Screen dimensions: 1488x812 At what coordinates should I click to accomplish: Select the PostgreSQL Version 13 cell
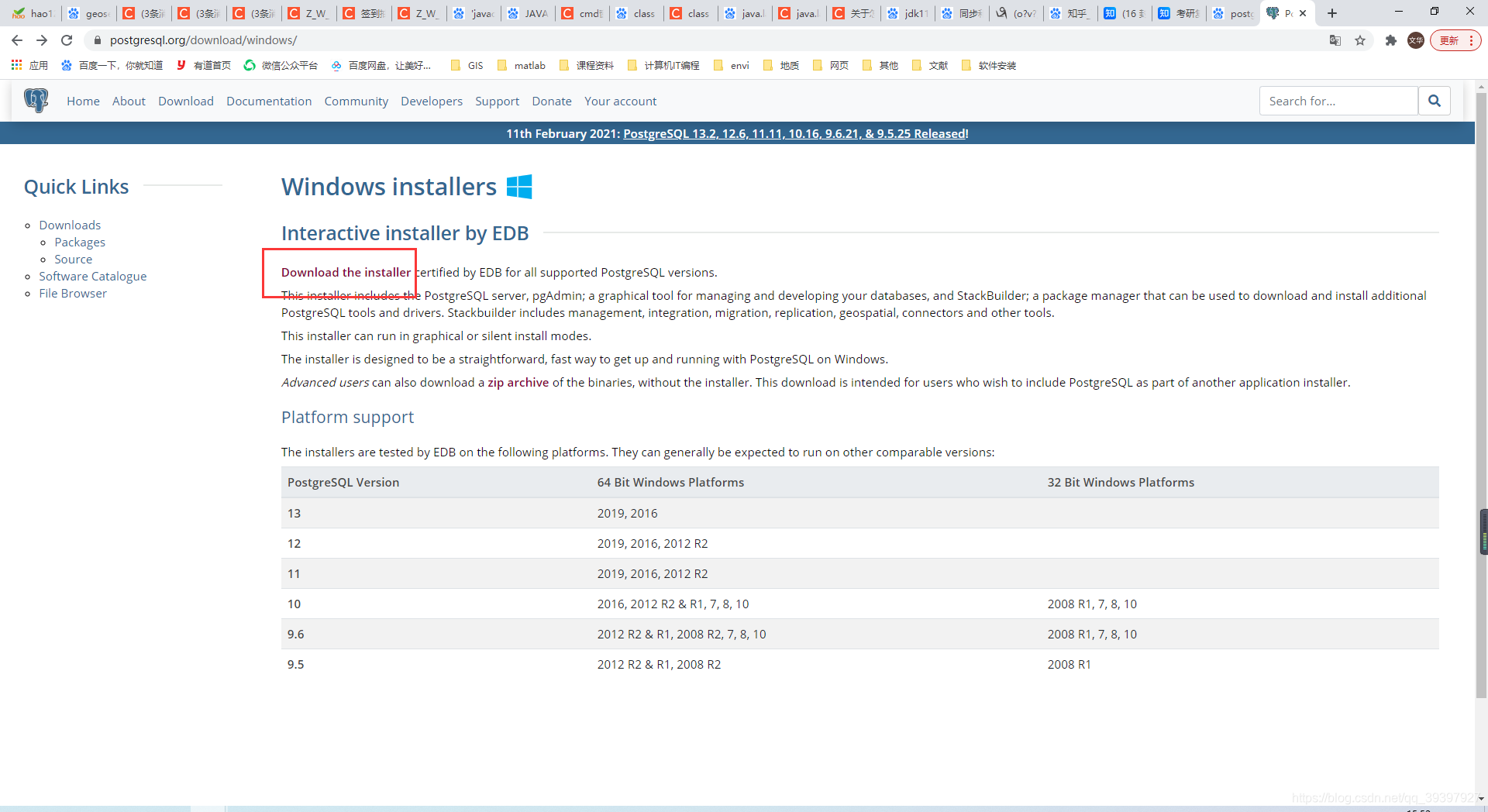(x=436, y=513)
